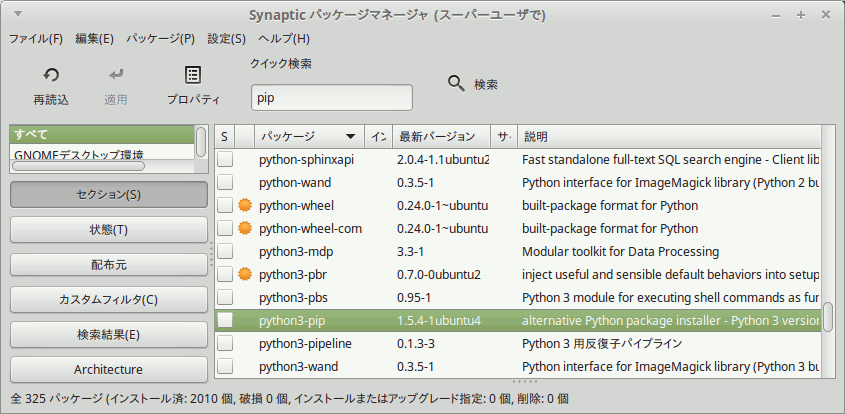845x414 pixels.
Task: Click 'Modular toolkit for Data Processing' description
Action: [621, 252]
